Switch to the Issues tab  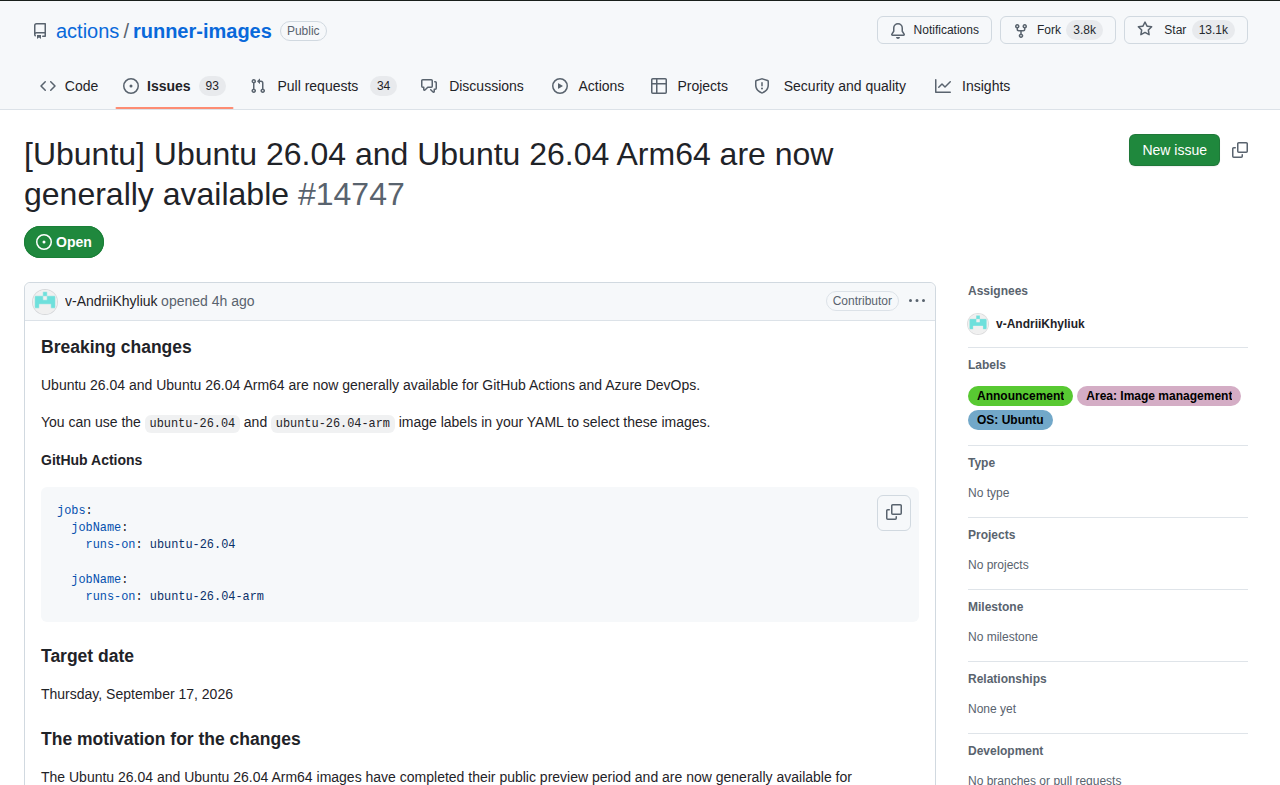click(174, 86)
